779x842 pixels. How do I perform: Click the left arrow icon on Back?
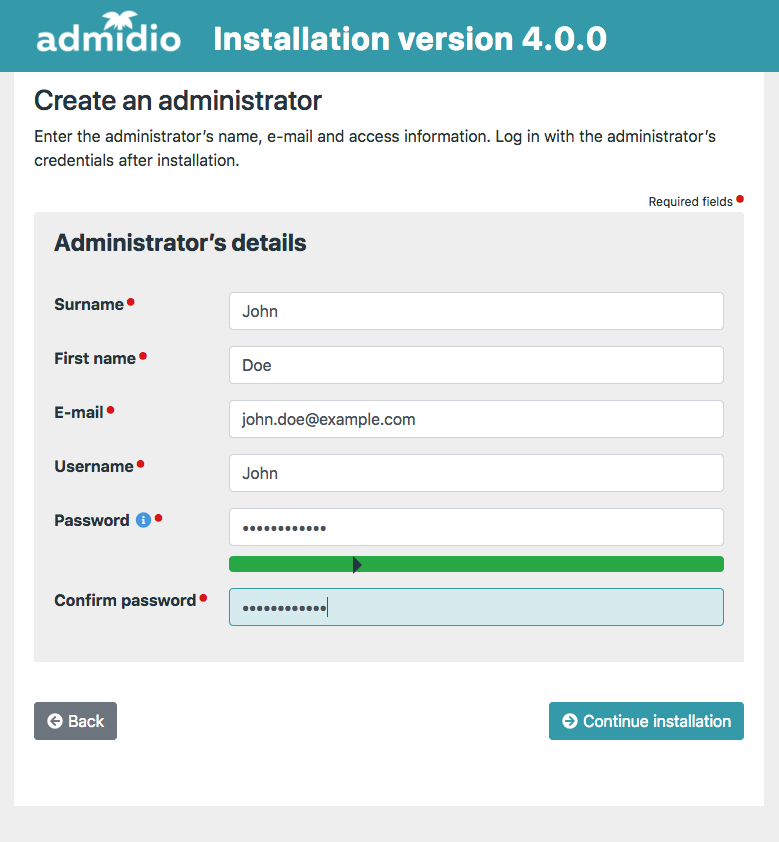coord(55,721)
